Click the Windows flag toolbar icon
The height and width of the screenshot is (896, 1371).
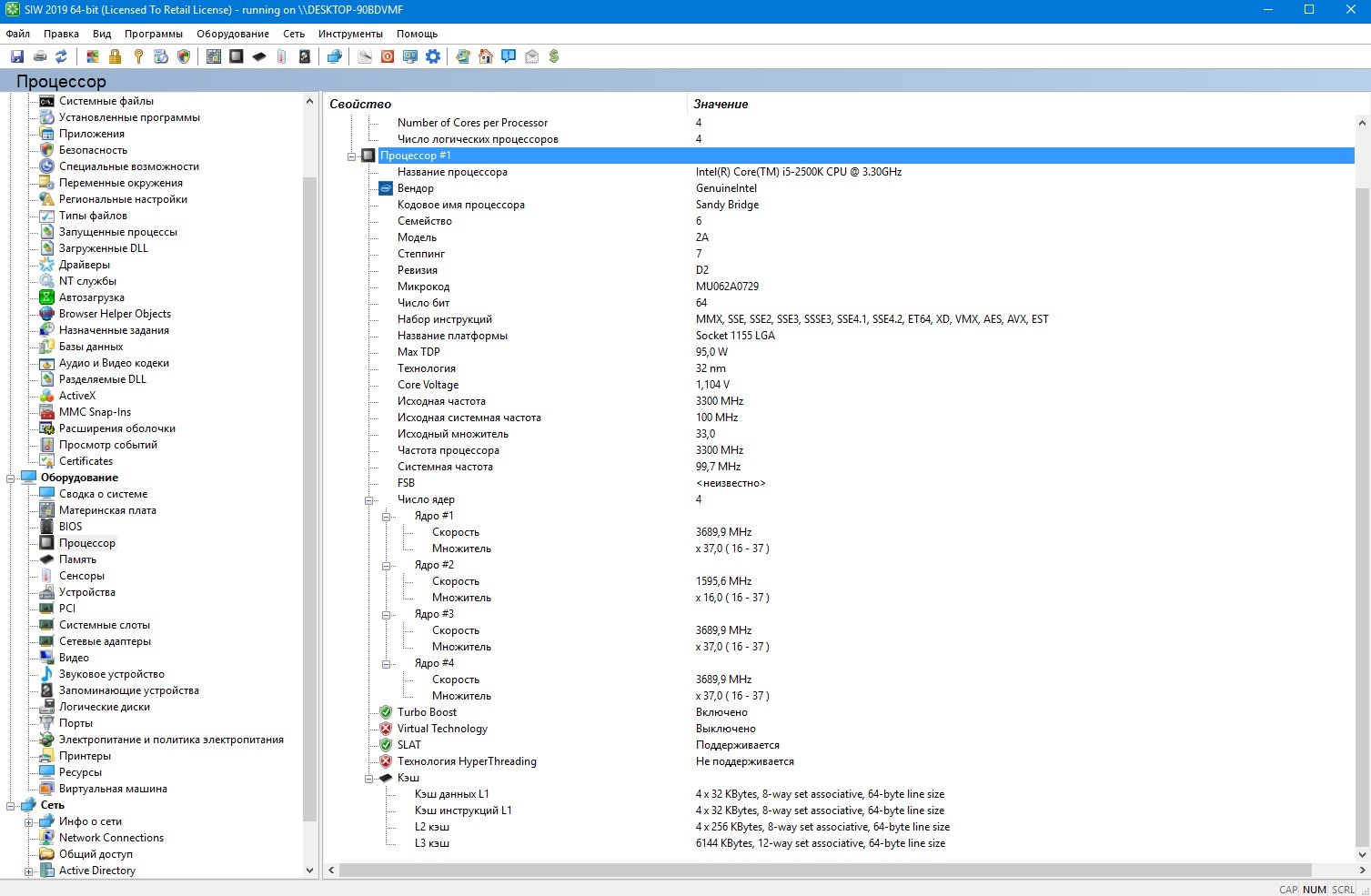(x=93, y=56)
